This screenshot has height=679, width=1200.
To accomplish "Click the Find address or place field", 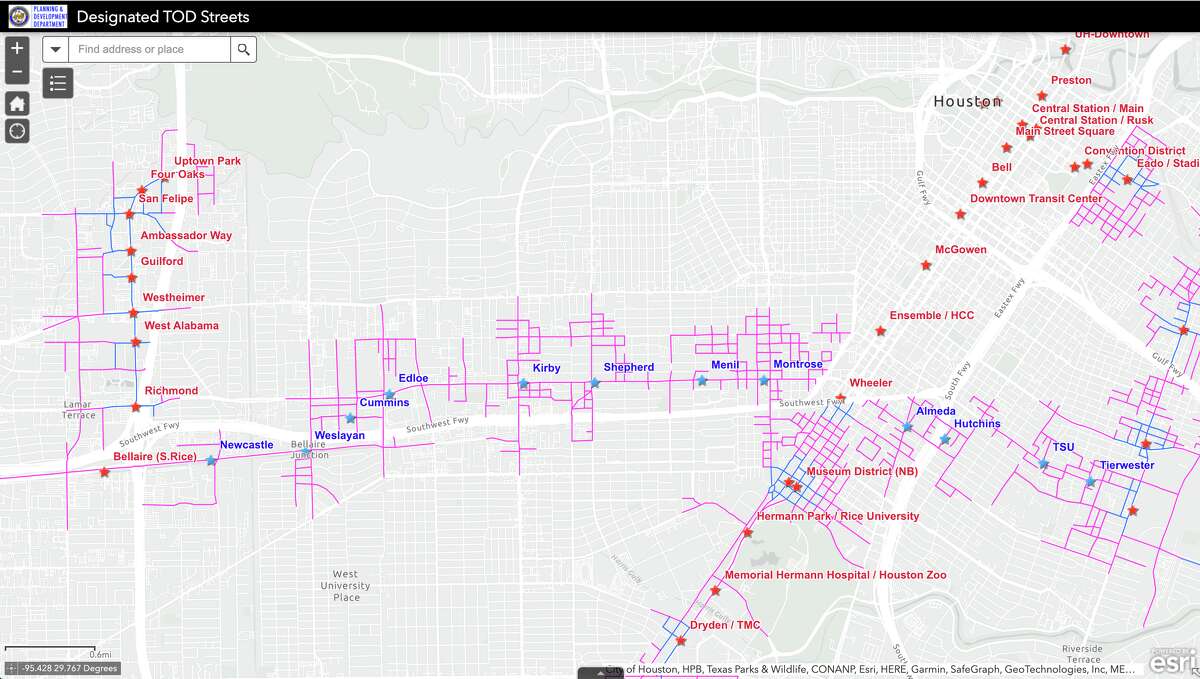I will click(145, 48).
